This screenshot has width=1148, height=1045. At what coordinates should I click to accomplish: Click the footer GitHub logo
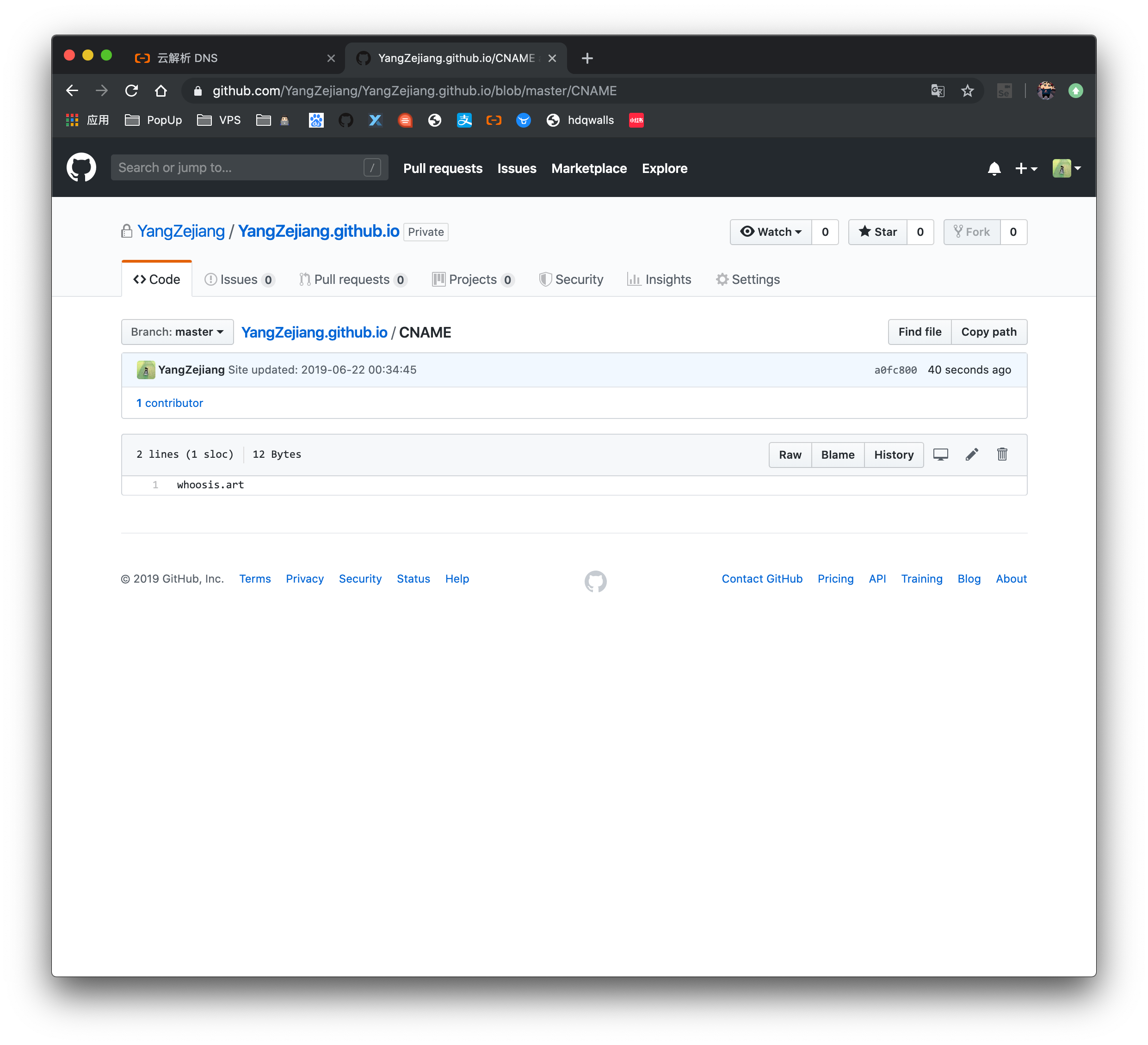[x=595, y=581]
